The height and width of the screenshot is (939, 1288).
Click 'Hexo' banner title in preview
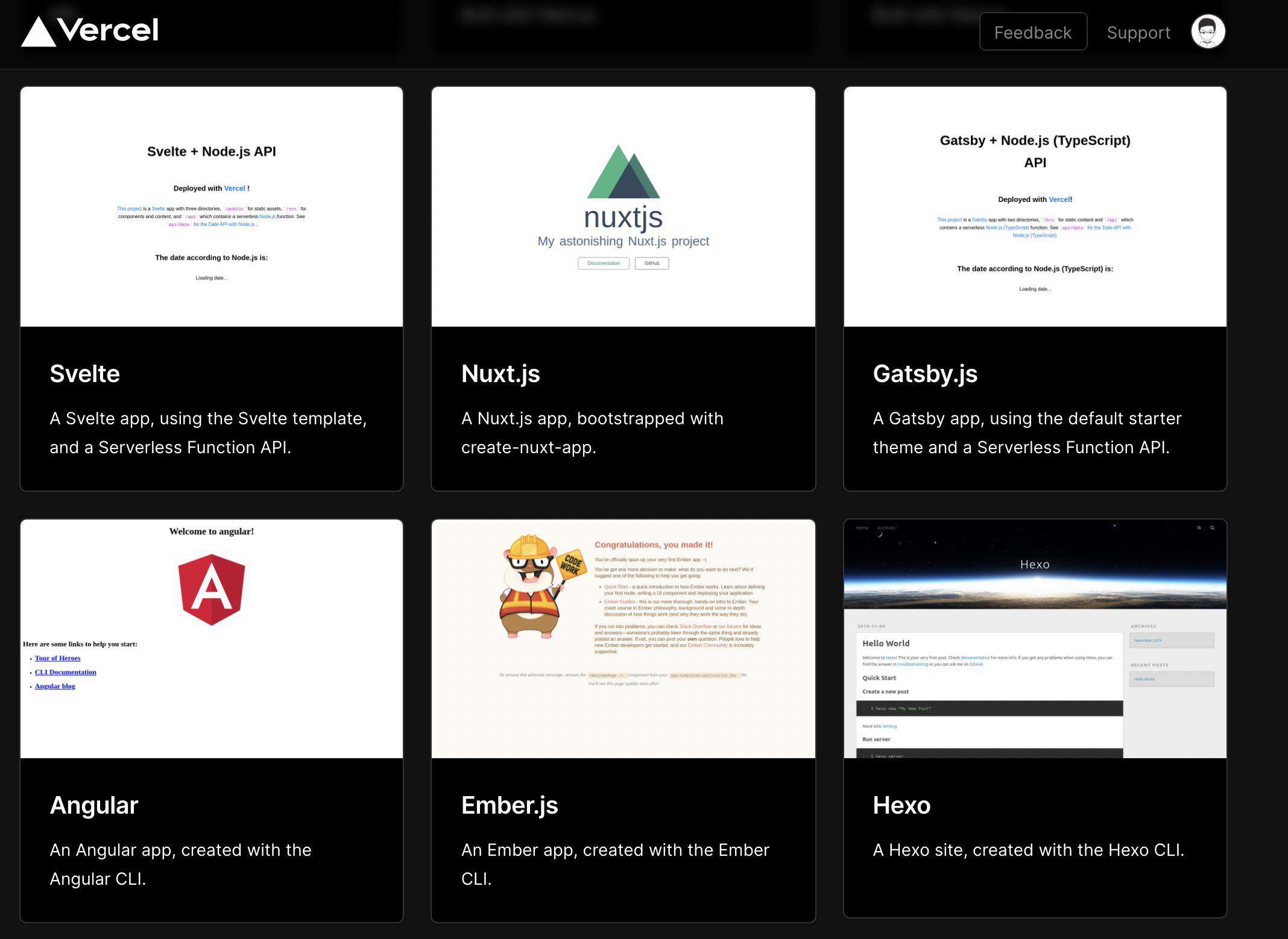pyautogui.click(x=1035, y=565)
